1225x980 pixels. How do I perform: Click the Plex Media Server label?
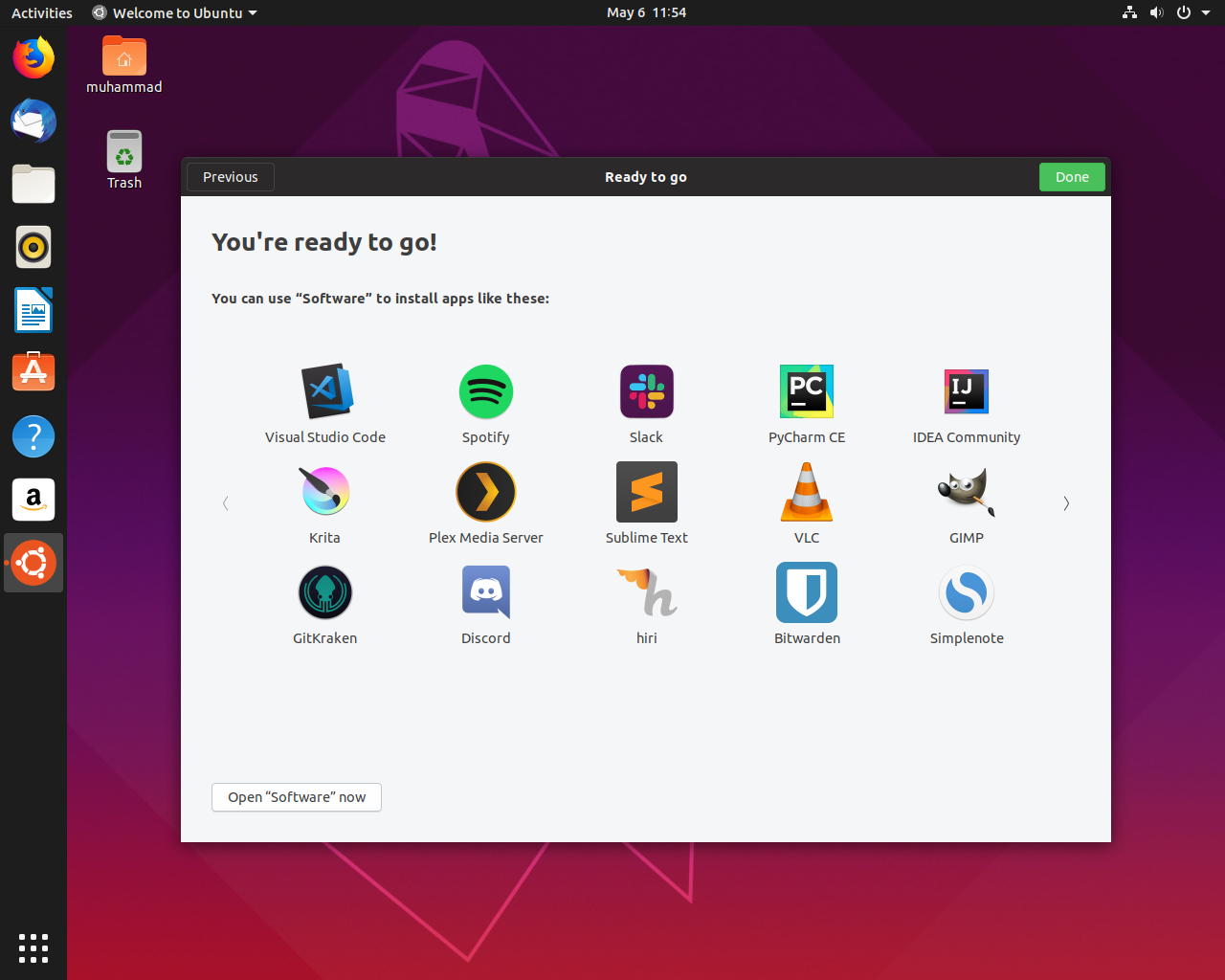tap(486, 538)
